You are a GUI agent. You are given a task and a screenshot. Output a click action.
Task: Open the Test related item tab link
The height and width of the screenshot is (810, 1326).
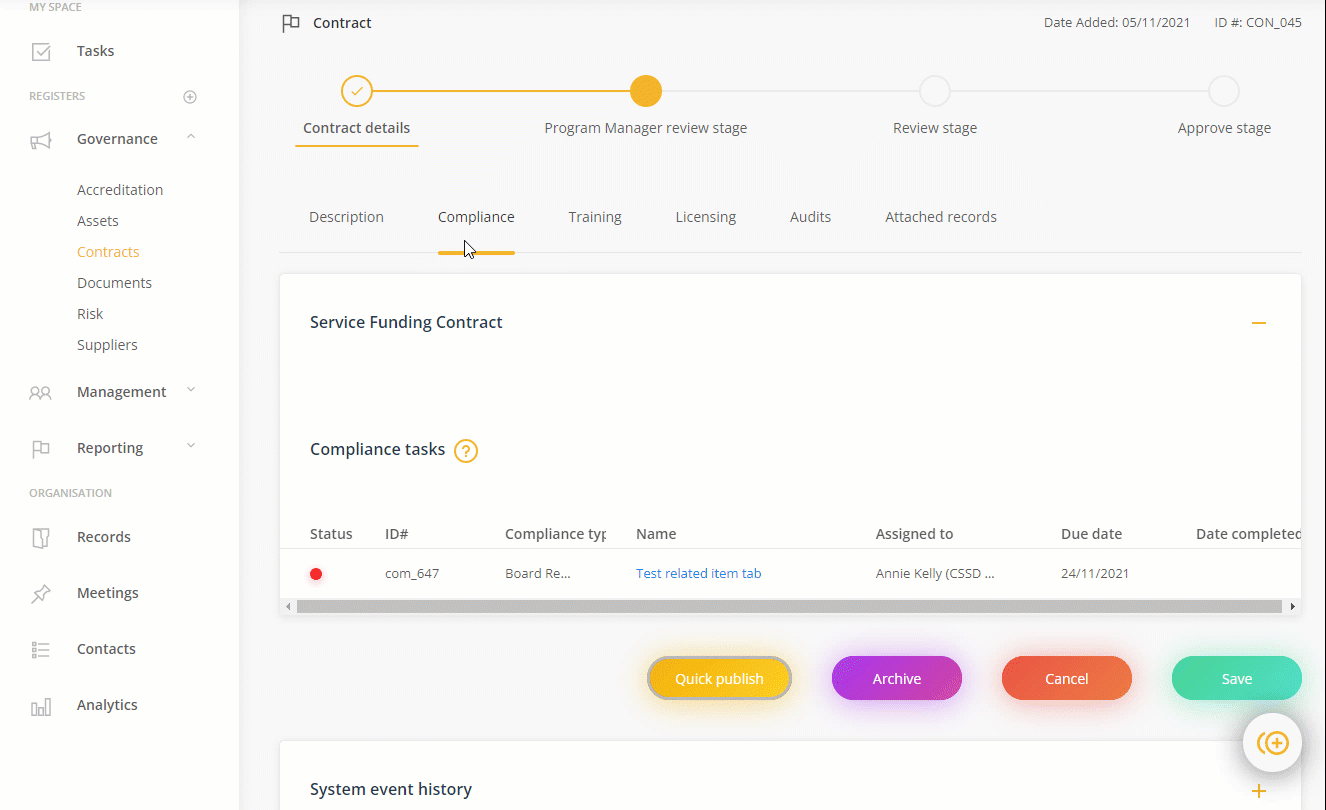[x=698, y=573]
